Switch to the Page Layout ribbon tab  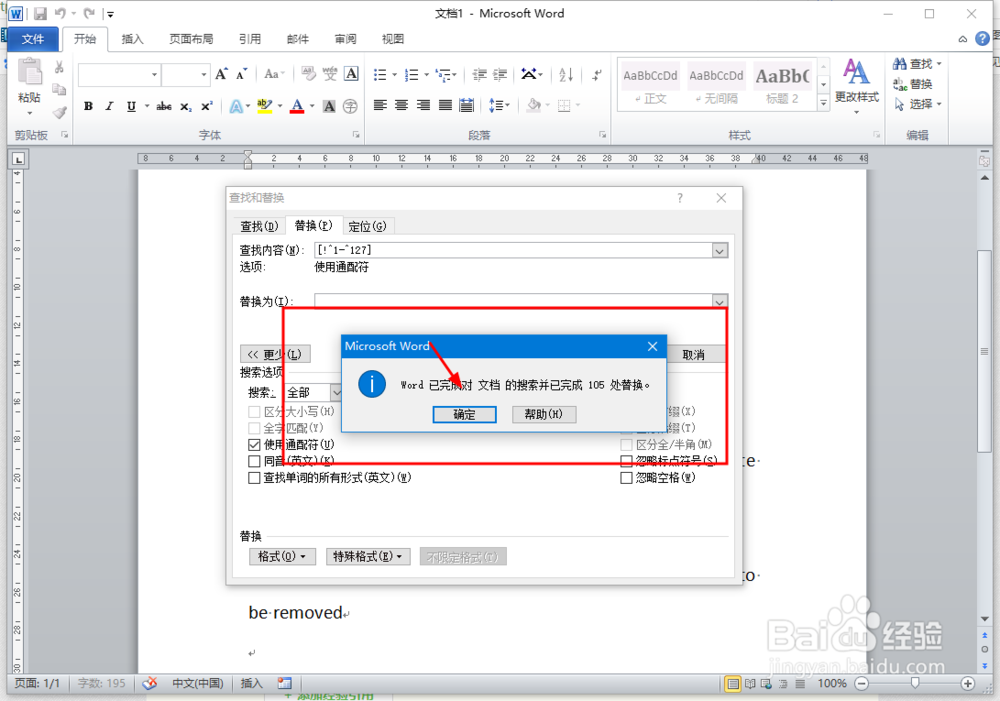pyautogui.click(x=191, y=40)
